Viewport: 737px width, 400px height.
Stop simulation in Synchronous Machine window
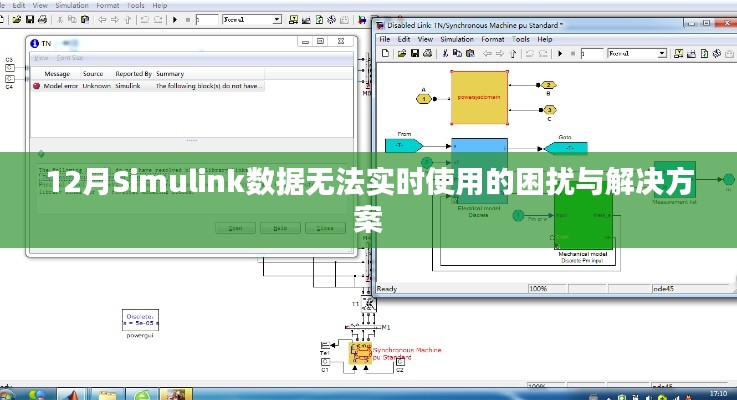coord(572,54)
